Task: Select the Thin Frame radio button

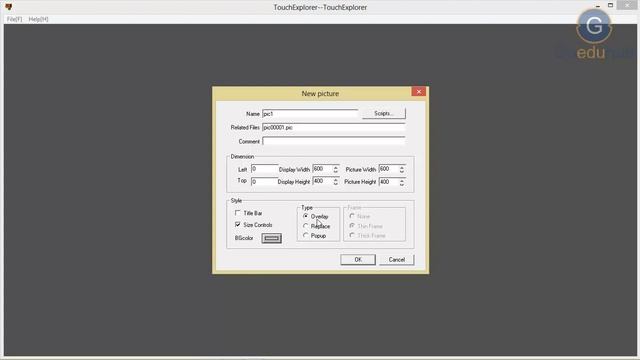Action: (x=352, y=226)
